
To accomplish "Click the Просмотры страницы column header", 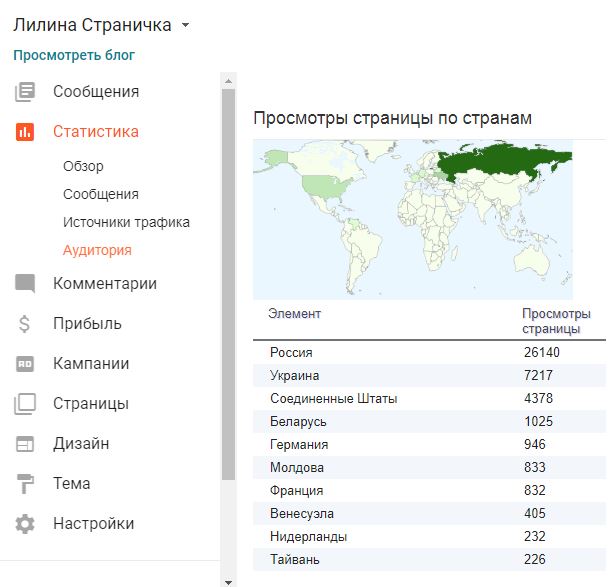I will coord(556,321).
